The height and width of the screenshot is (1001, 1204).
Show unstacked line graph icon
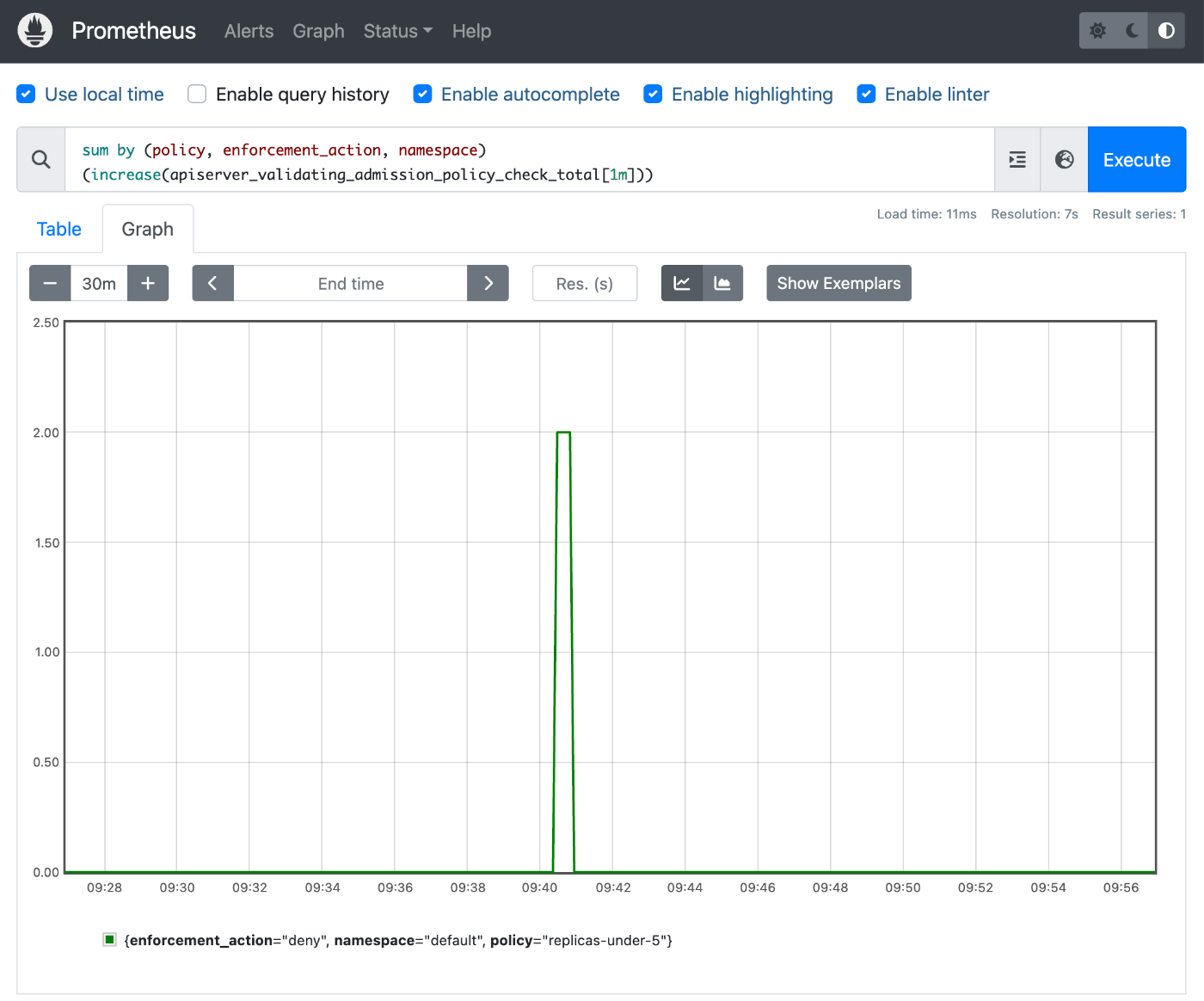682,283
